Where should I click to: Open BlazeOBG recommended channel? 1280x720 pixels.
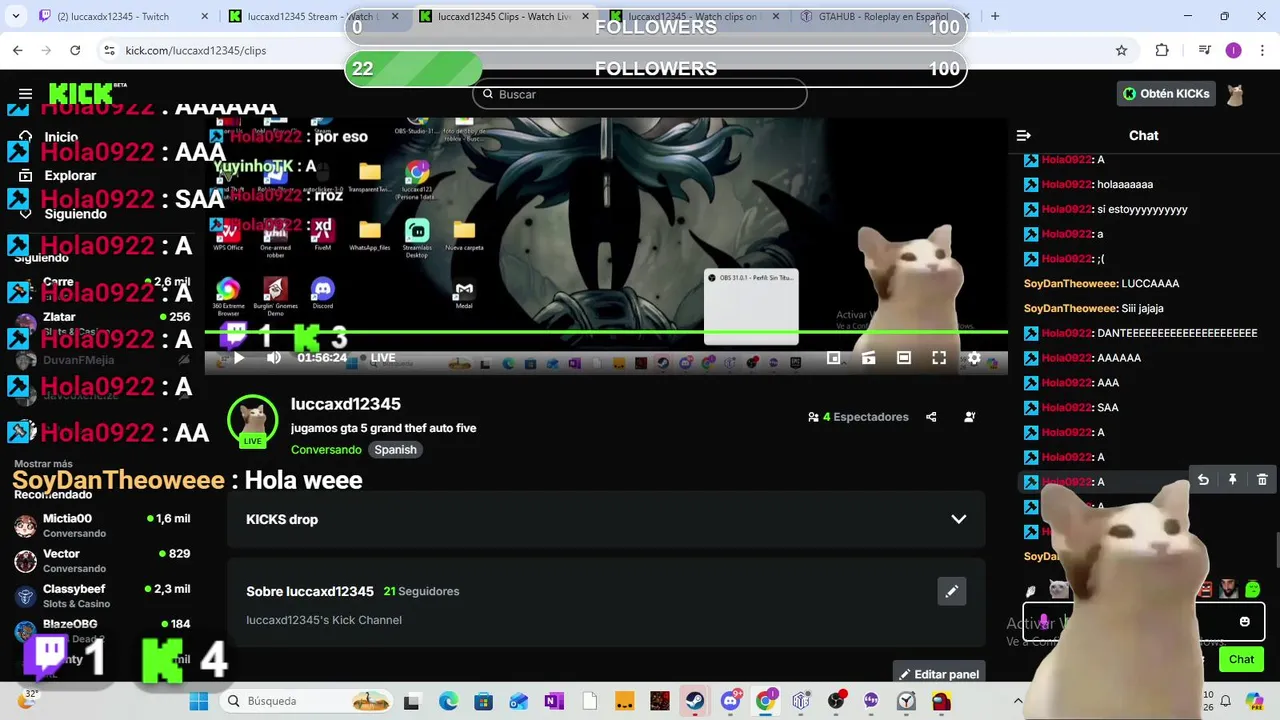pyautogui.click(x=102, y=629)
